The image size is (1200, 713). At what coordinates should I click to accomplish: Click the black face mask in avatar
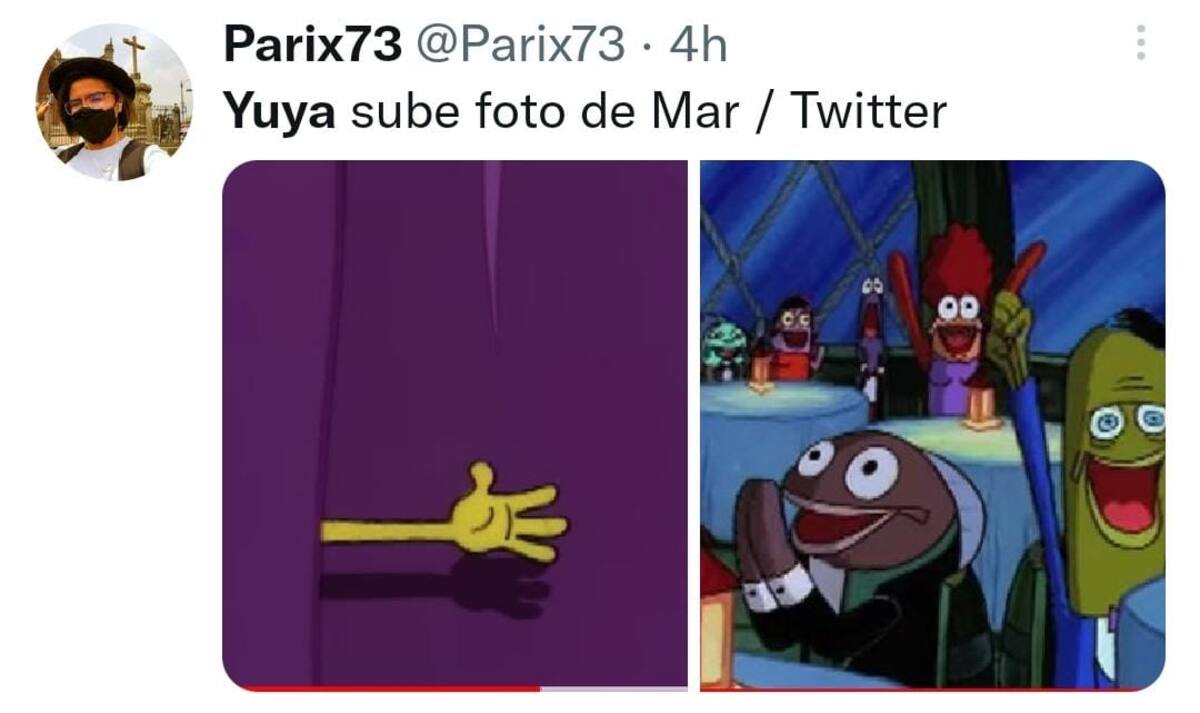coord(94,125)
